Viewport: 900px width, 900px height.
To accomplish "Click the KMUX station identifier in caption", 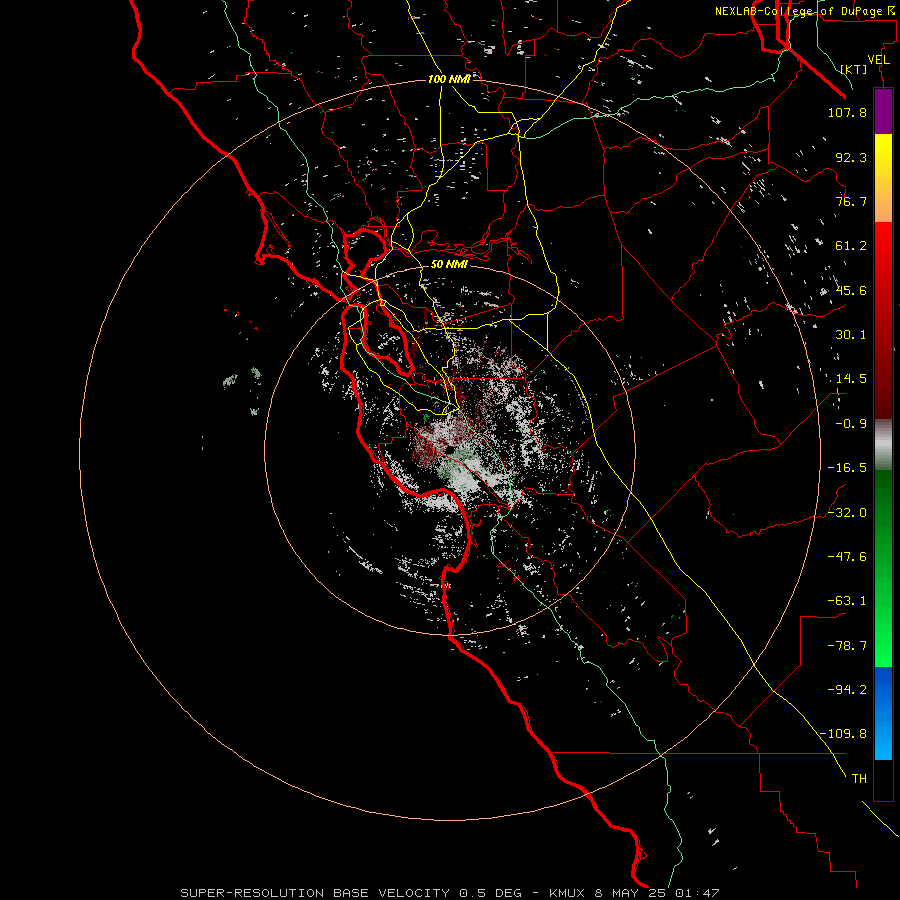I will 567,893.
